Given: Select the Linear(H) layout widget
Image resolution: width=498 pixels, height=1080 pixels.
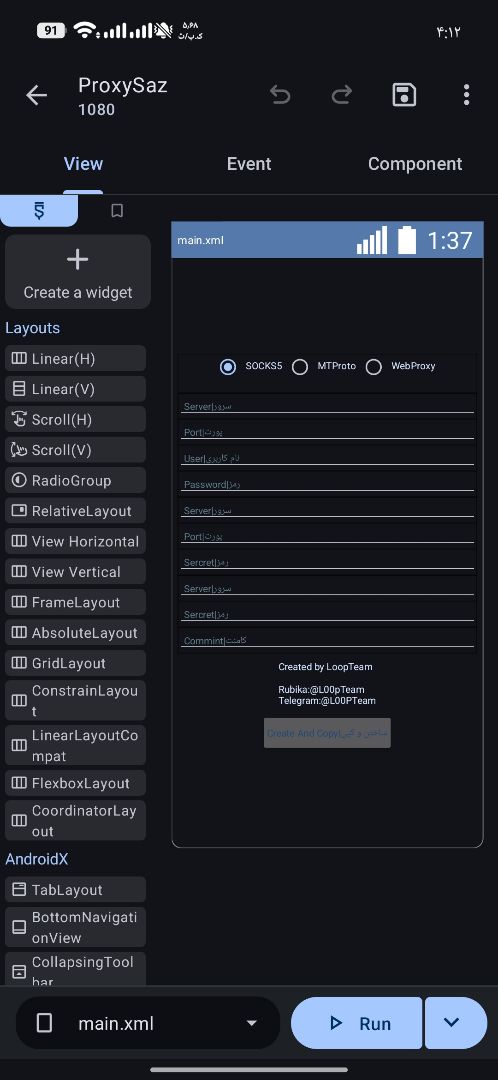Looking at the screenshot, I should coord(75,358).
